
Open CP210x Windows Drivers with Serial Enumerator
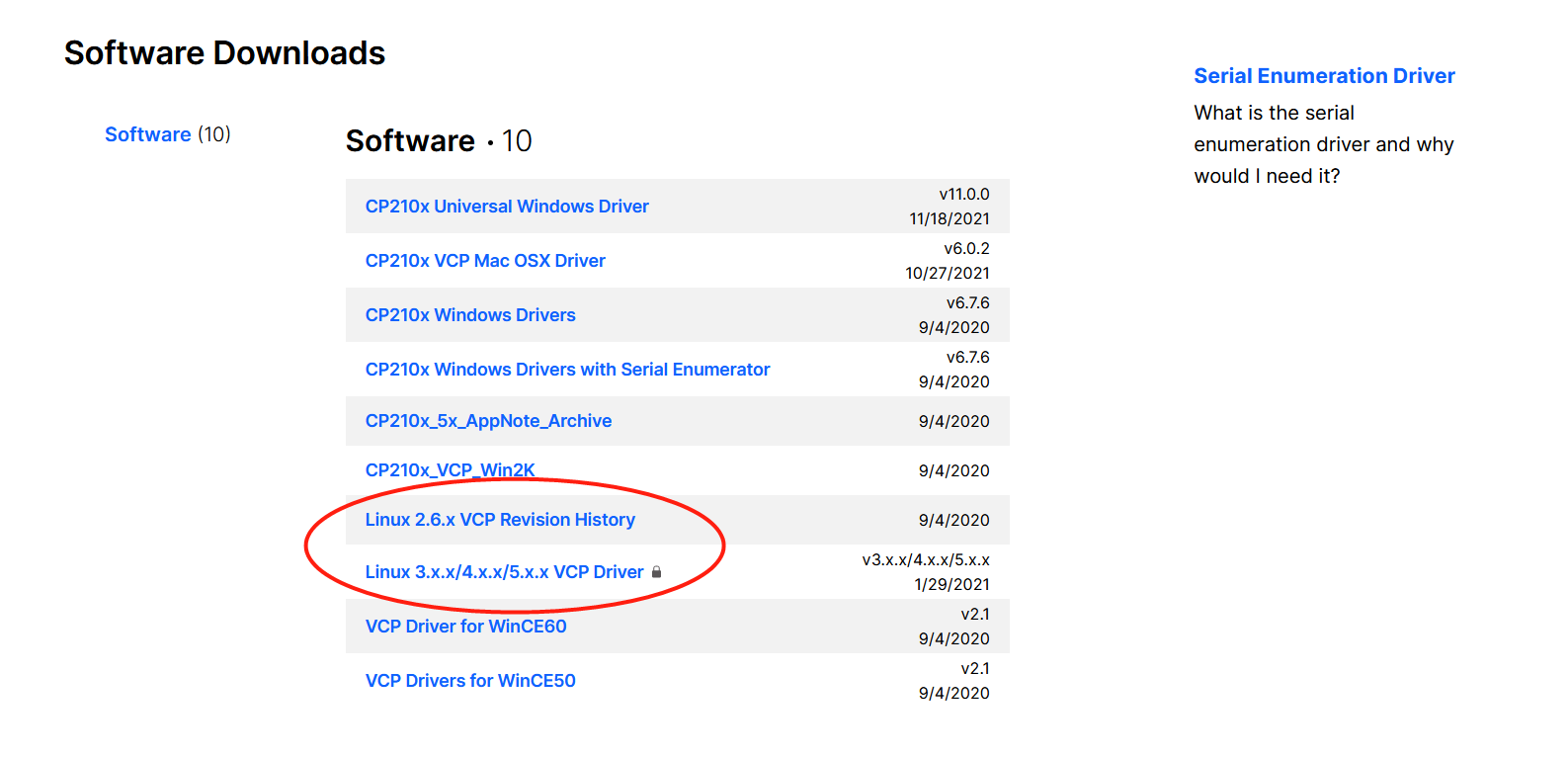point(567,370)
